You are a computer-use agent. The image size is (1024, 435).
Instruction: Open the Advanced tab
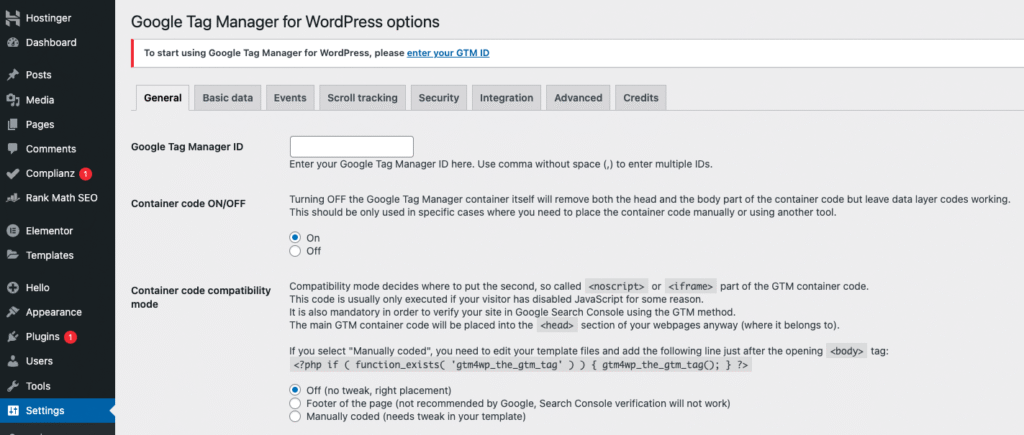(x=578, y=98)
